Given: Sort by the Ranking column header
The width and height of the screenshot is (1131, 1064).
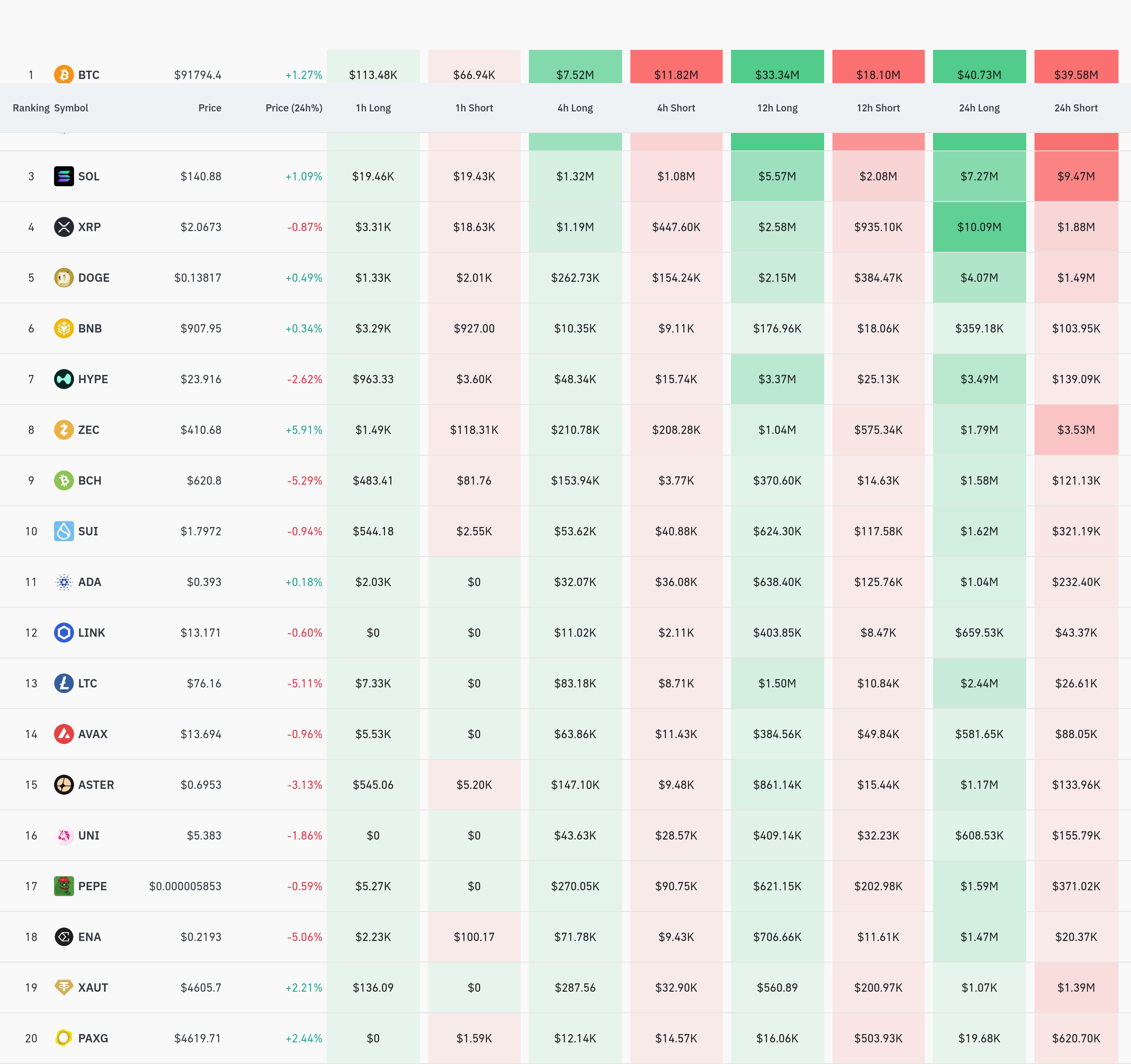Looking at the screenshot, I should [31, 108].
